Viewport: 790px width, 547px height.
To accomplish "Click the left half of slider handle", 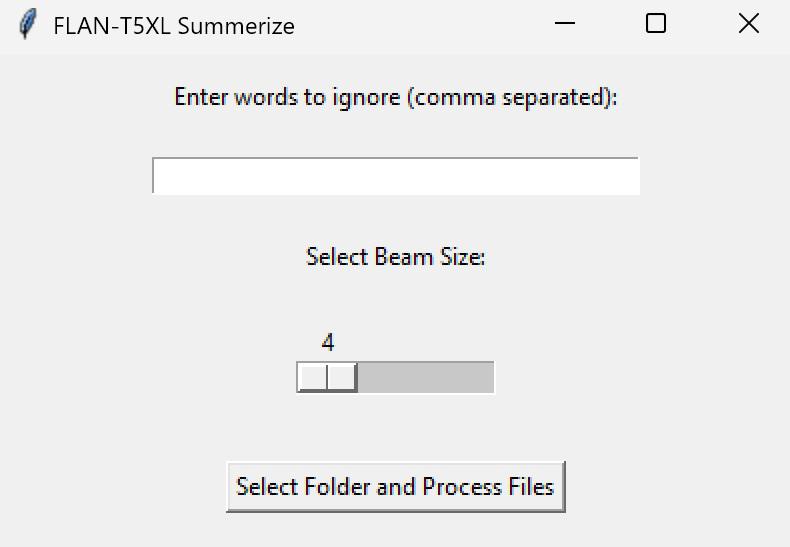I will coord(312,377).
